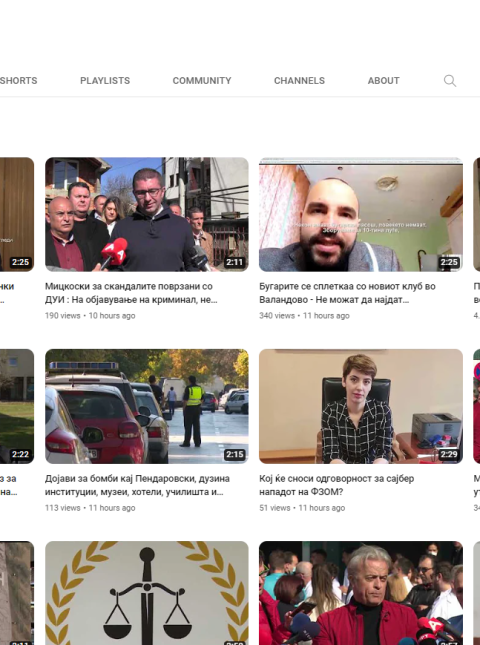The height and width of the screenshot is (645, 480).
Task: Play the police officer street video thumbnail
Action: (x=147, y=406)
